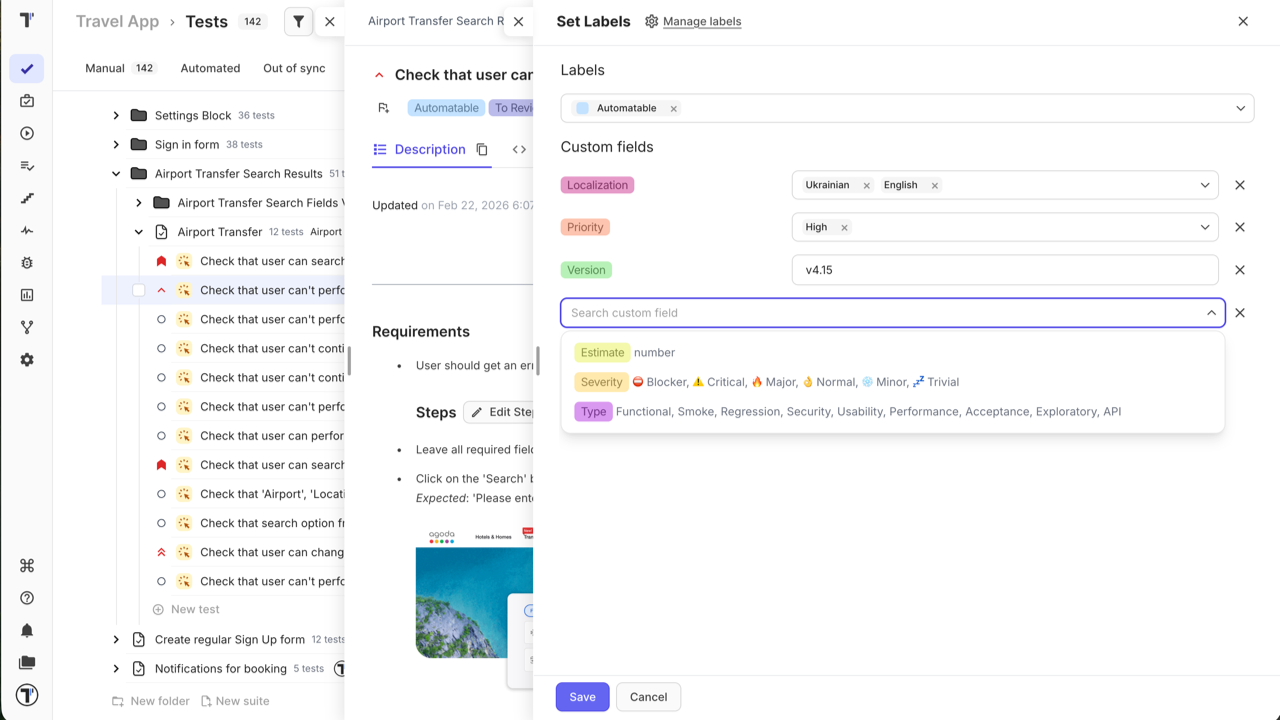Click the Testomat logo at top left
The width and height of the screenshot is (1280, 720).
(x=27, y=20)
